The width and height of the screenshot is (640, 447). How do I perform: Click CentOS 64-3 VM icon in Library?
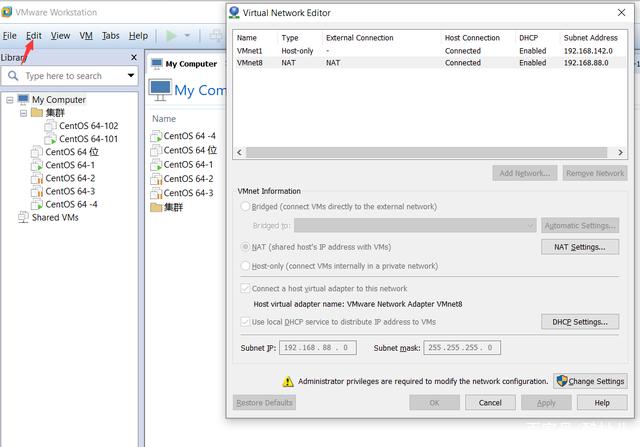(x=37, y=191)
